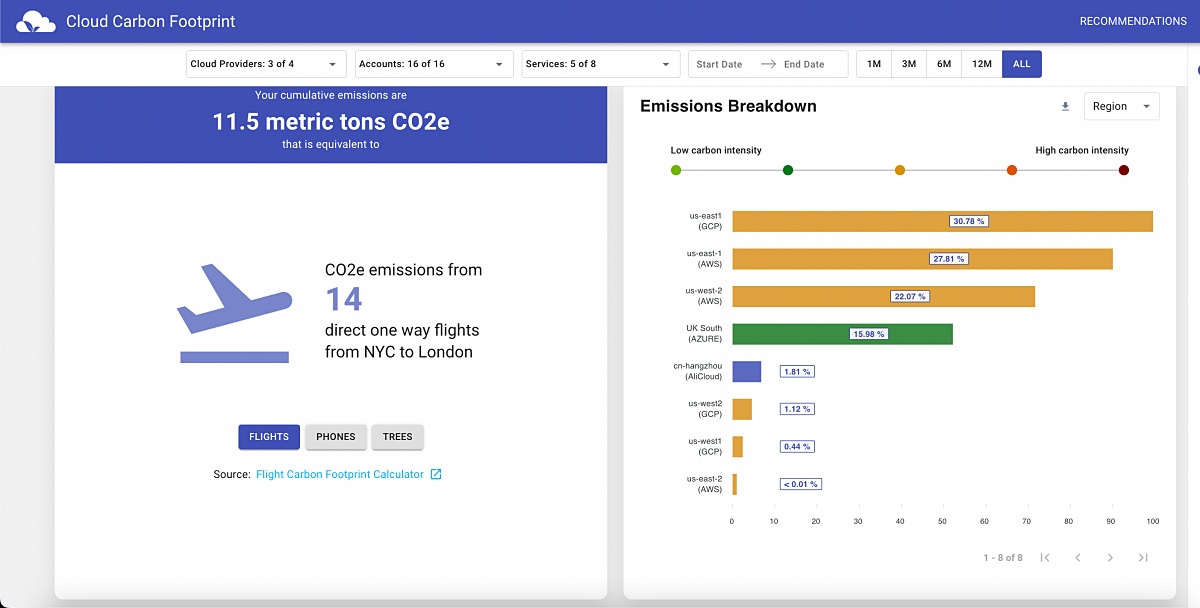The width and height of the screenshot is (1200, 608).
Task: Click the 30.78 % percentage label
Action: 968,221
